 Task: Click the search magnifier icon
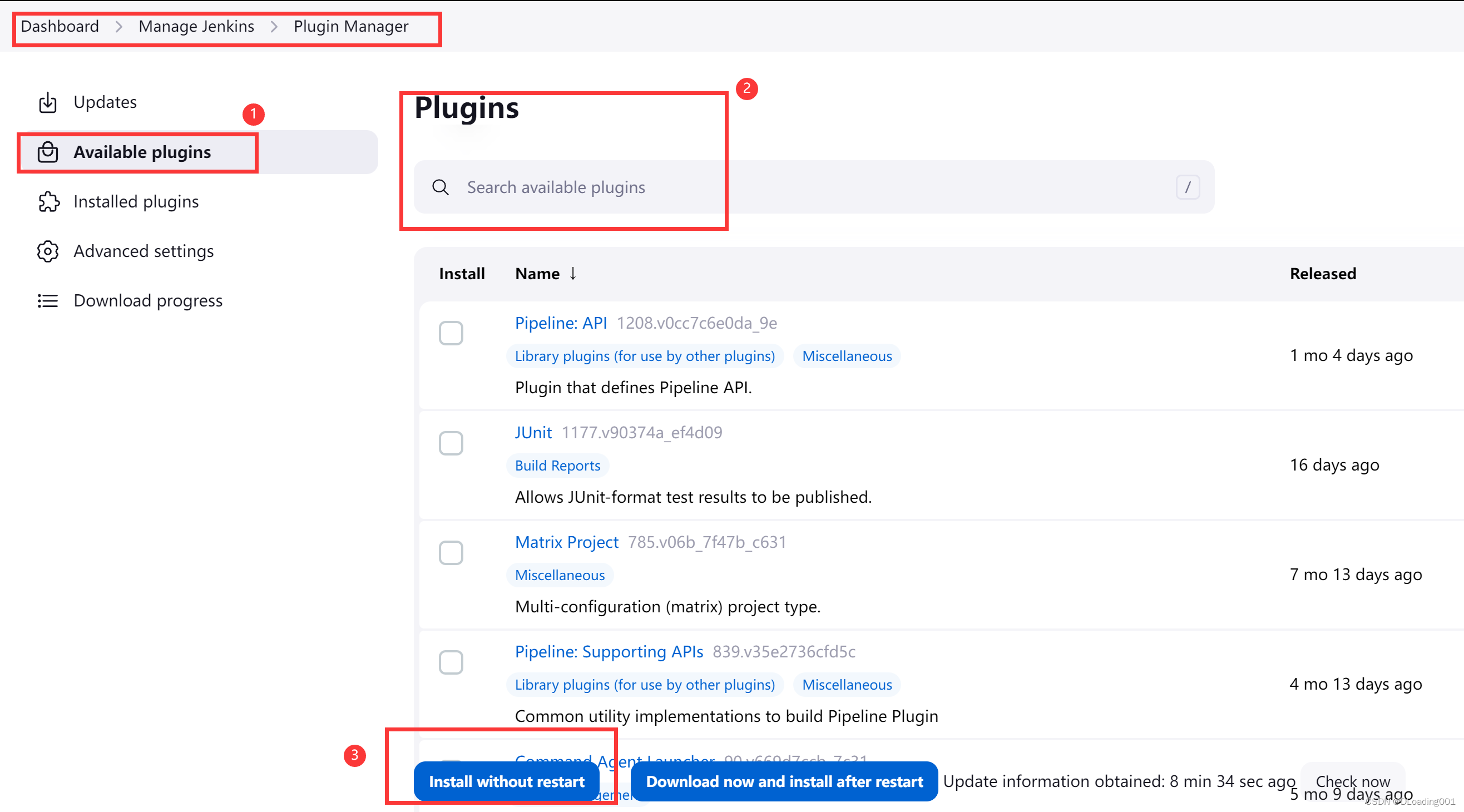coord(441,187)
